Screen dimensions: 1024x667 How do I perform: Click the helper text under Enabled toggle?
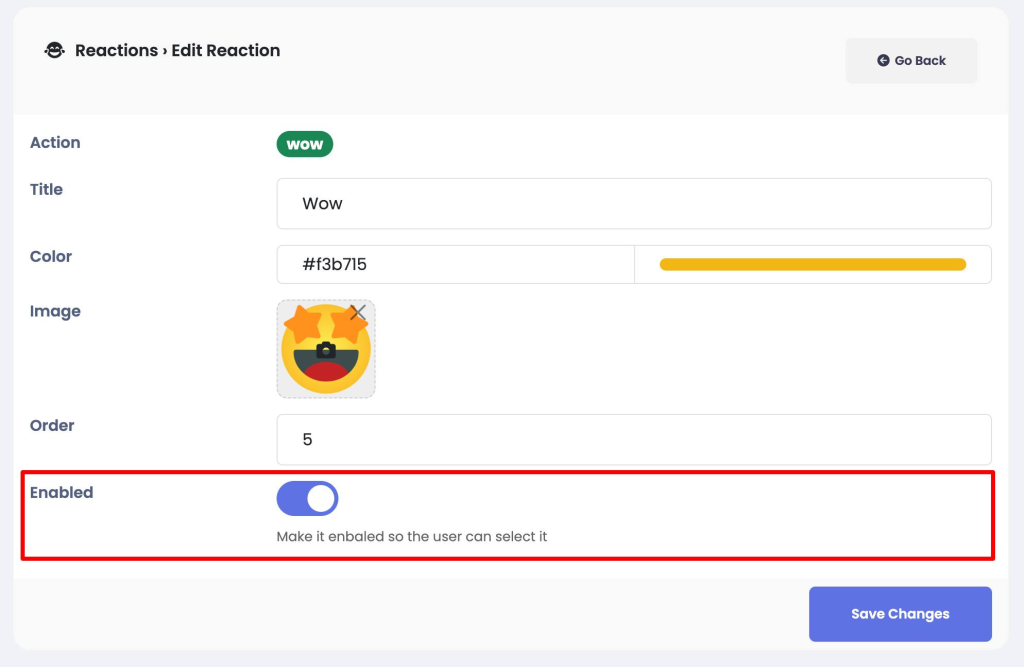click(411, 536)
